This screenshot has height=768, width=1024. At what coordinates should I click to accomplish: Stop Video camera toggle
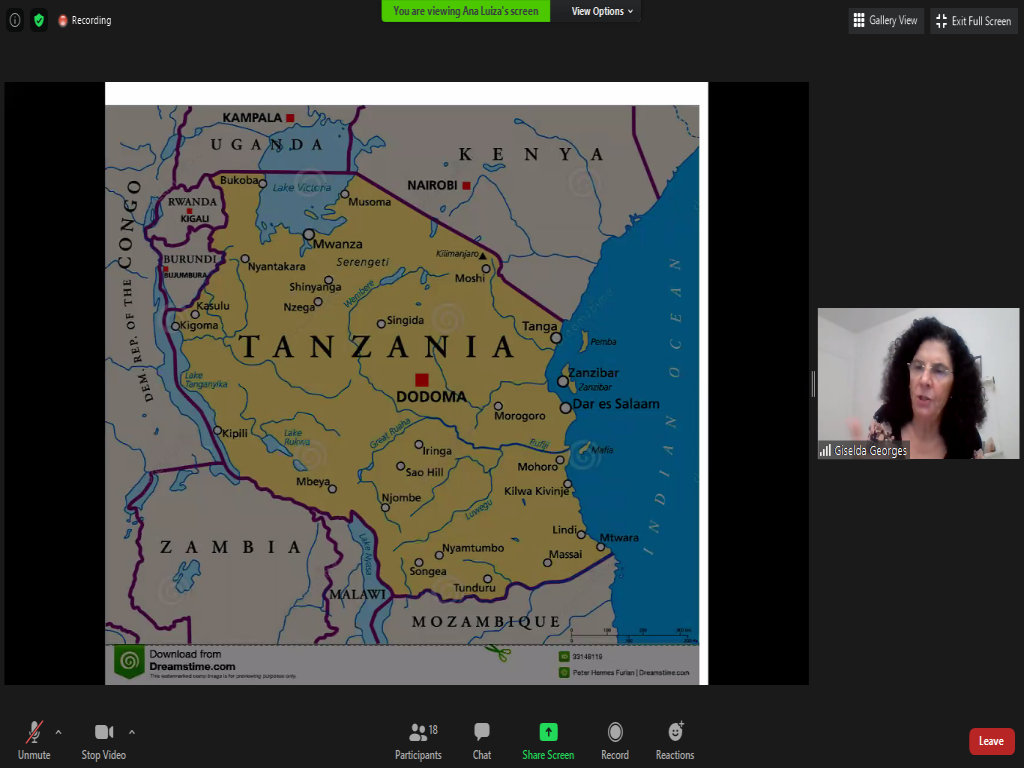103,740
